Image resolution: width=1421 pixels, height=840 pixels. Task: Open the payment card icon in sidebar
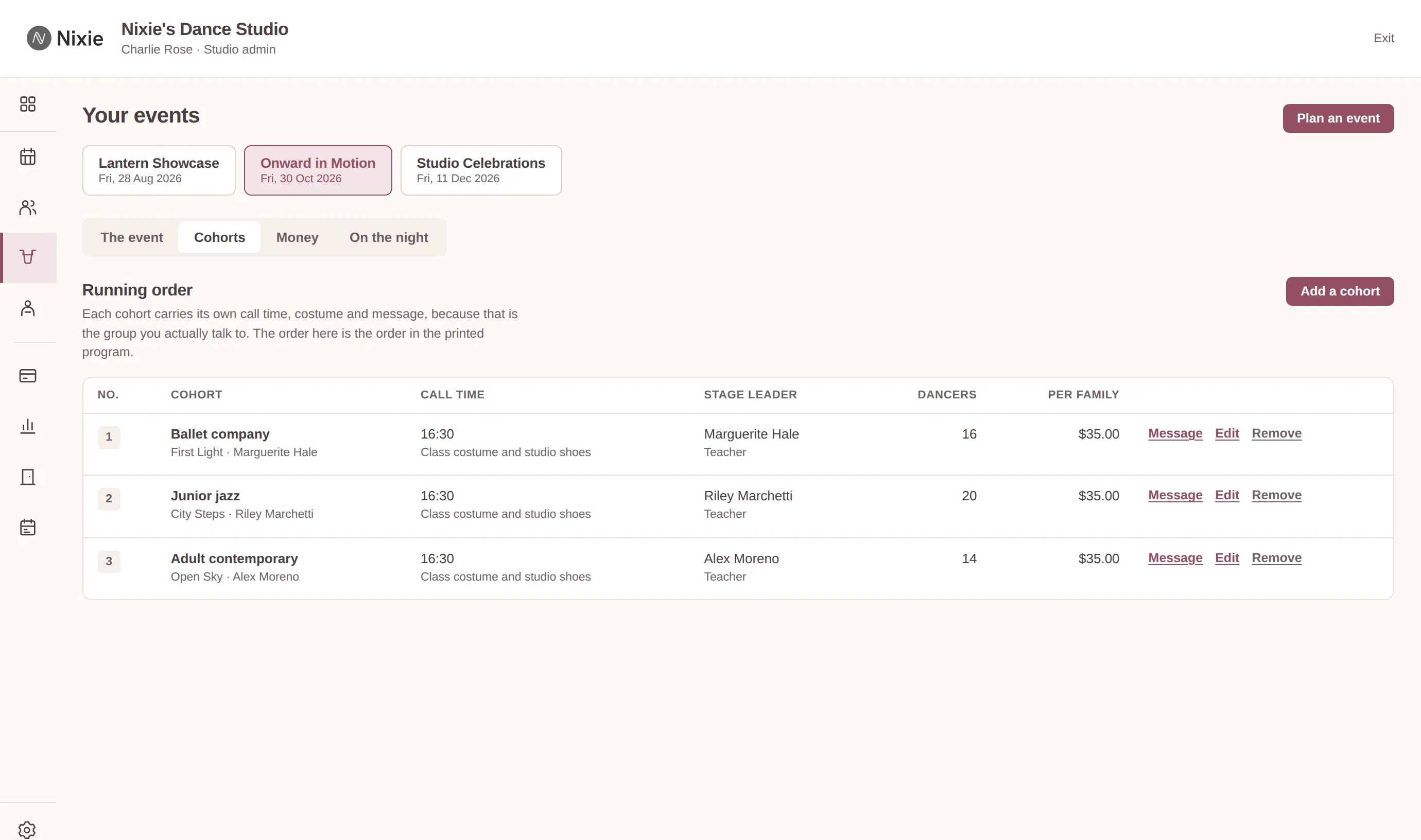point(28,376)
